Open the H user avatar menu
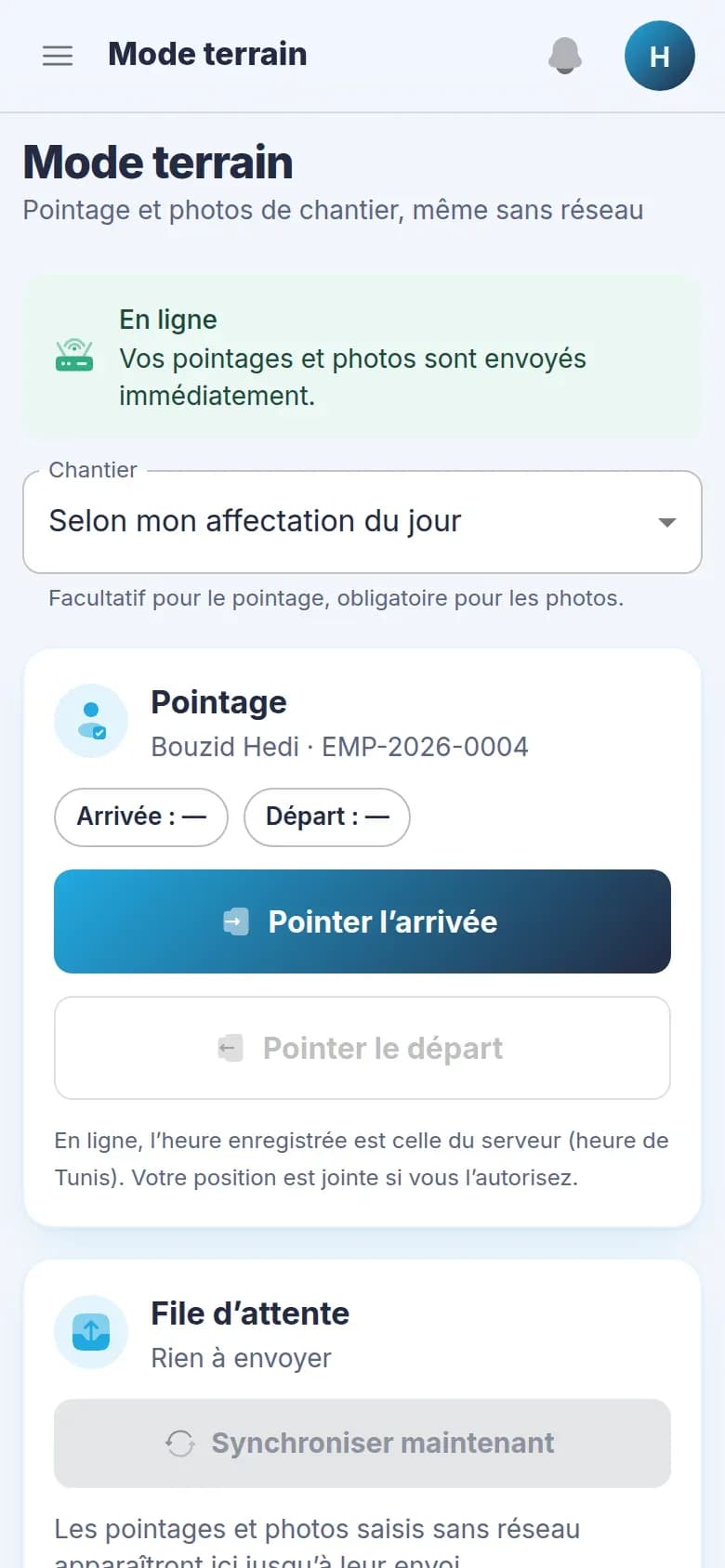This screenshot has width=725, height=1568. pyautogui.click(x=660, y=56)
